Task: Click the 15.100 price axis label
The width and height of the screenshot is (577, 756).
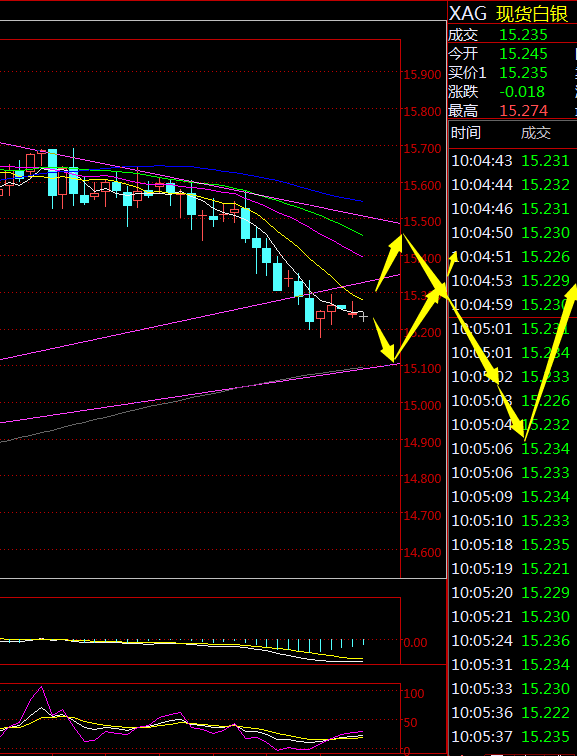Action: click(422, 369)
